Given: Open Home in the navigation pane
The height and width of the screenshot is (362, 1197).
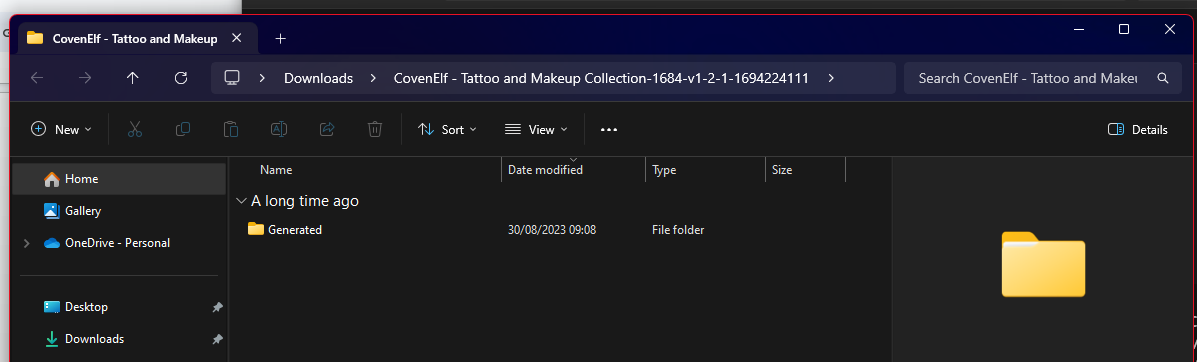Looking at the screenshot, I should (120, 179).
